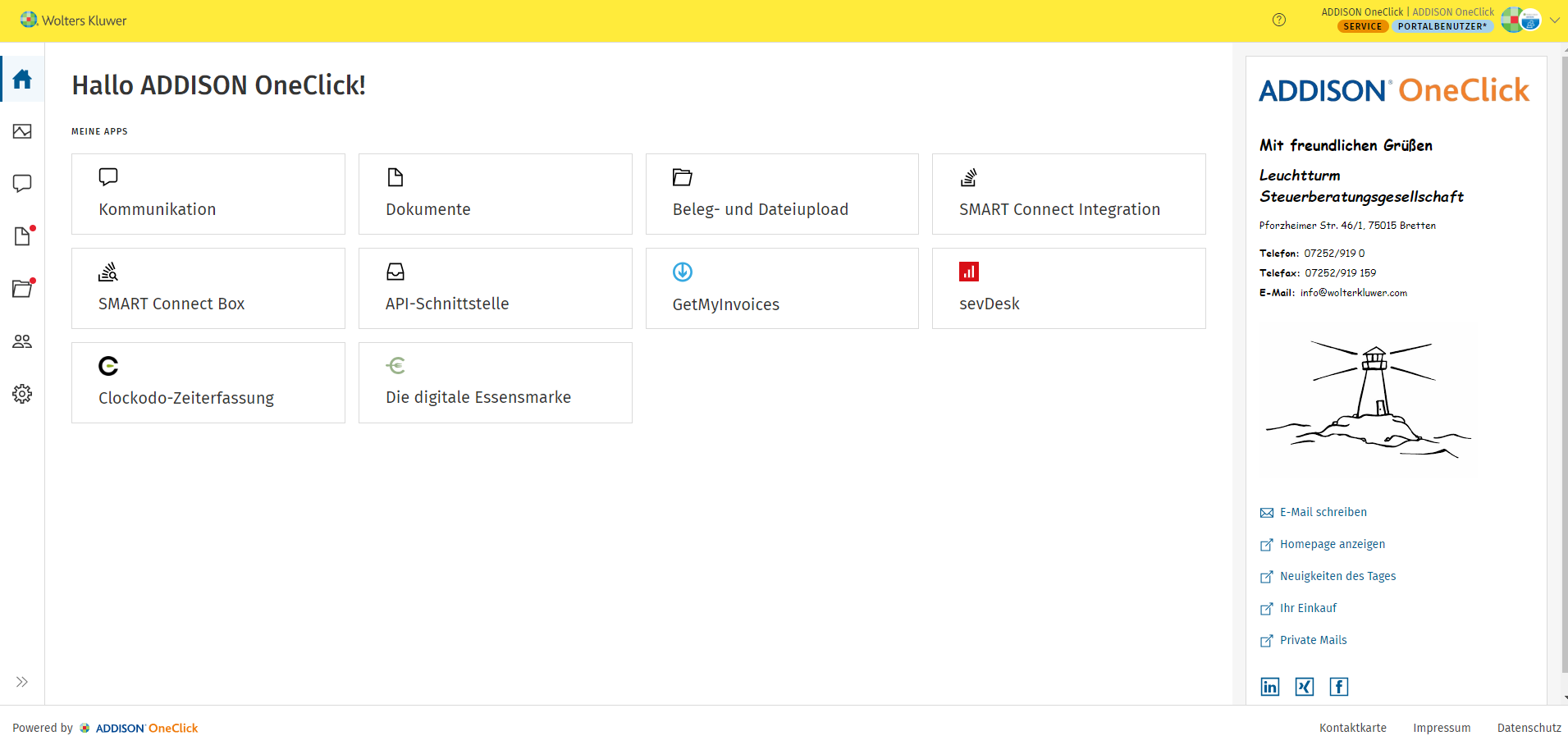Click the SMART Connect Box icon
The image size is (1568, 745).
(x=108, y=272)
